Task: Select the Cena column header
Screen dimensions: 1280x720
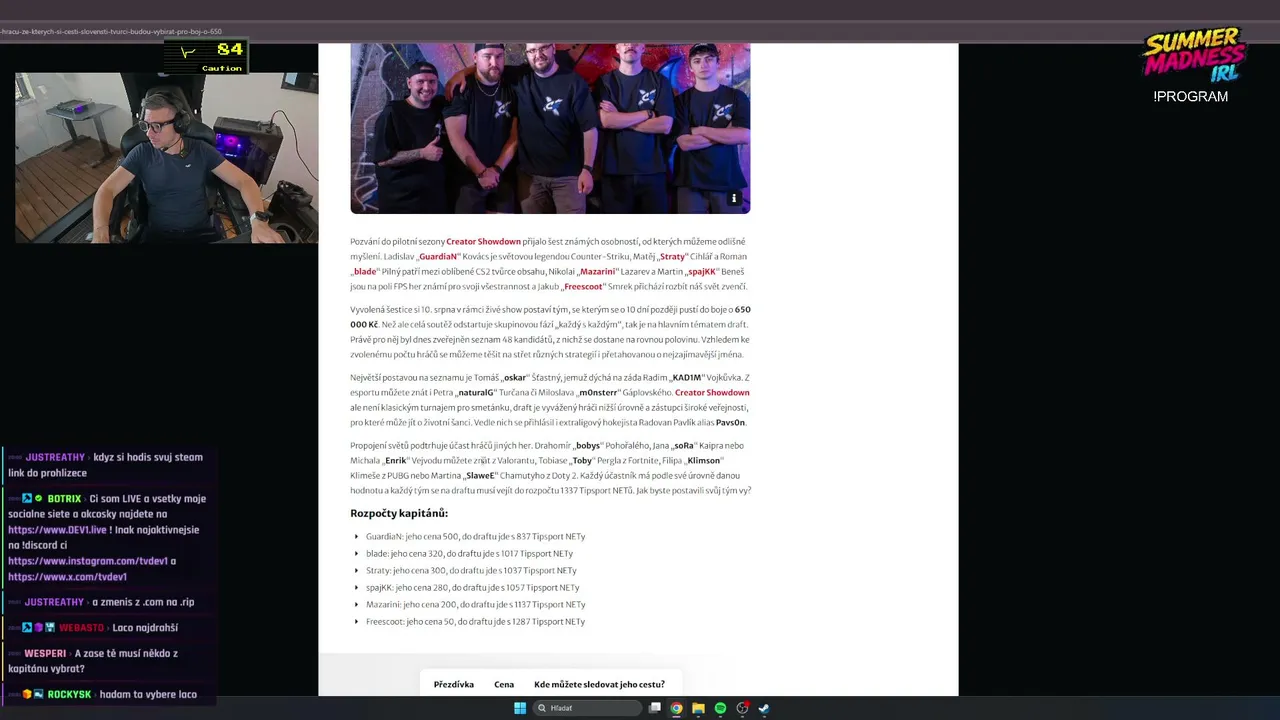Action: 504,684
